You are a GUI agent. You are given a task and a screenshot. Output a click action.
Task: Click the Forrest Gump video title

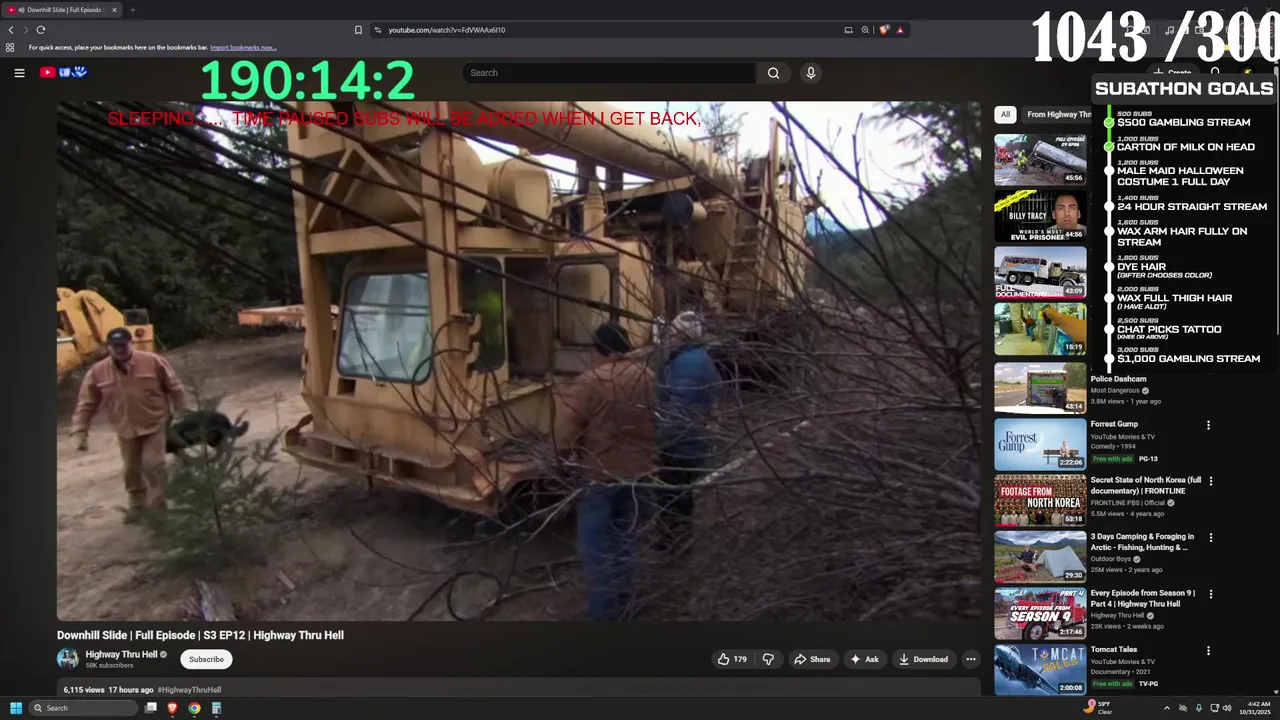pyautogui.click(x=1114, y=424)
